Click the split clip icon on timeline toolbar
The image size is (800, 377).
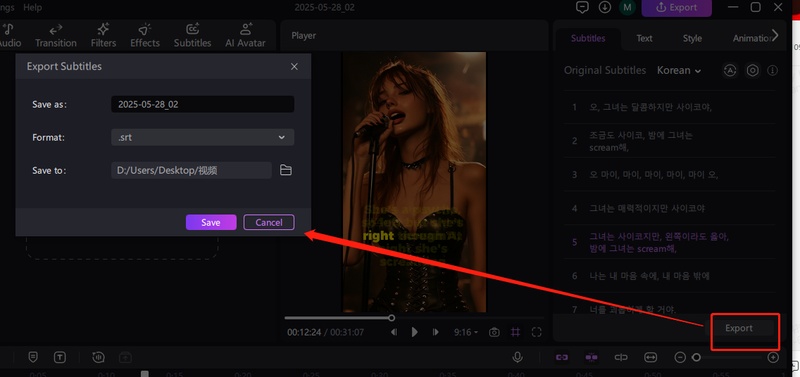621,357
